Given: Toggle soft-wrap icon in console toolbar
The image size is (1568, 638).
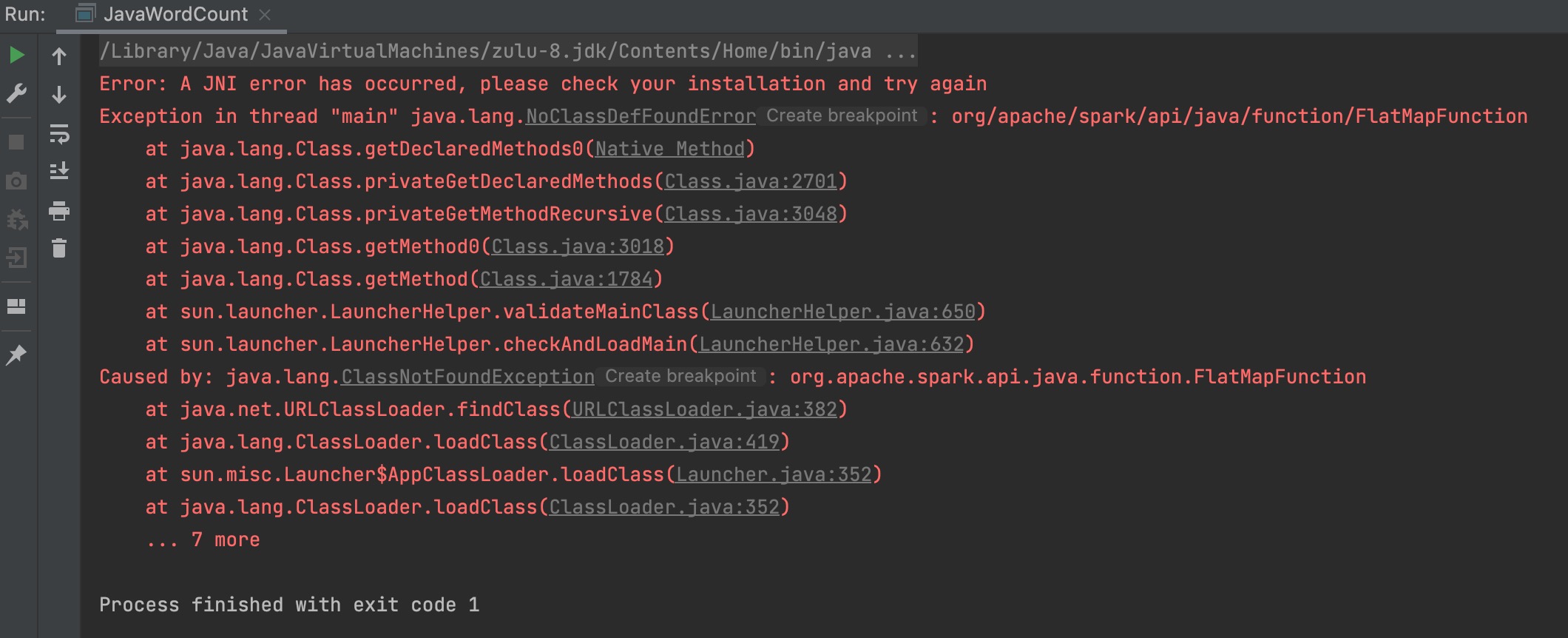Looking at the screenshot, I should point(59,133).
